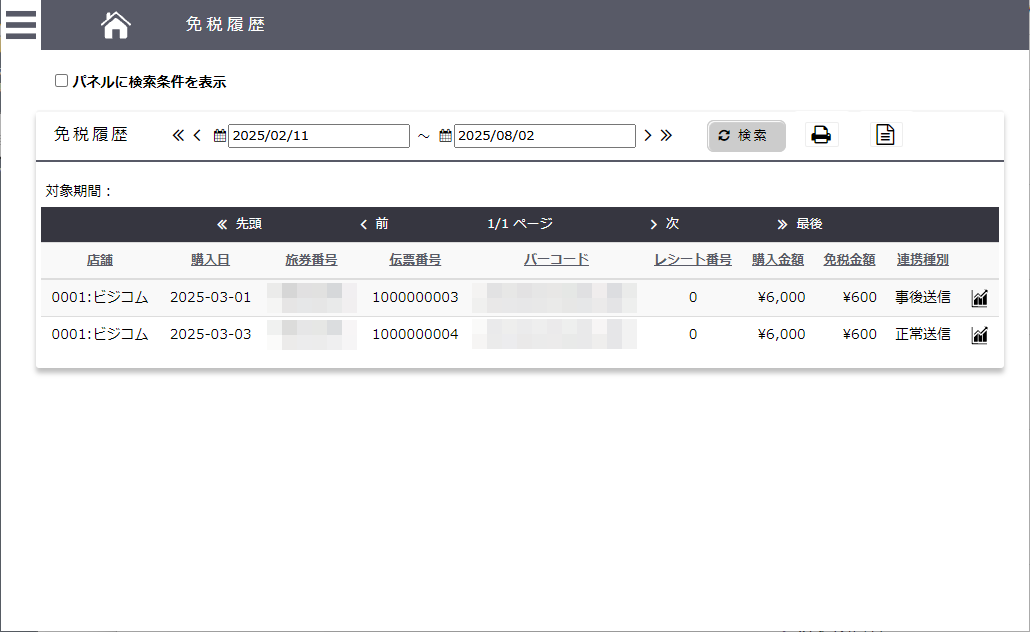The width and height of the screenshot is (1030, 632).
Task: Sort by 旅券番号 column header
Action: click(x=311, y=260)
